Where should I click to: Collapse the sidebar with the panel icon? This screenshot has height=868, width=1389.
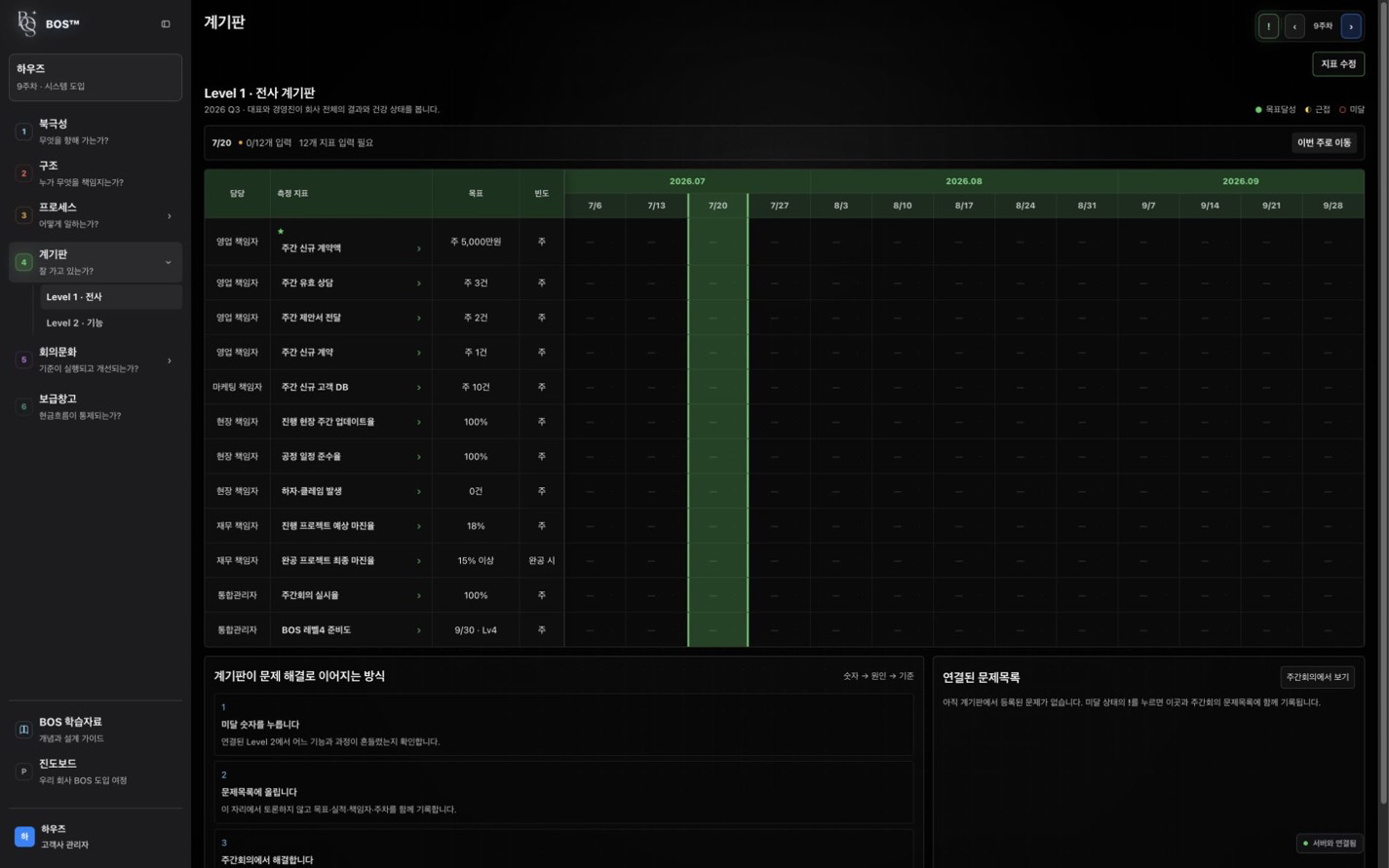pyautogui.click(x=166, y=24)
